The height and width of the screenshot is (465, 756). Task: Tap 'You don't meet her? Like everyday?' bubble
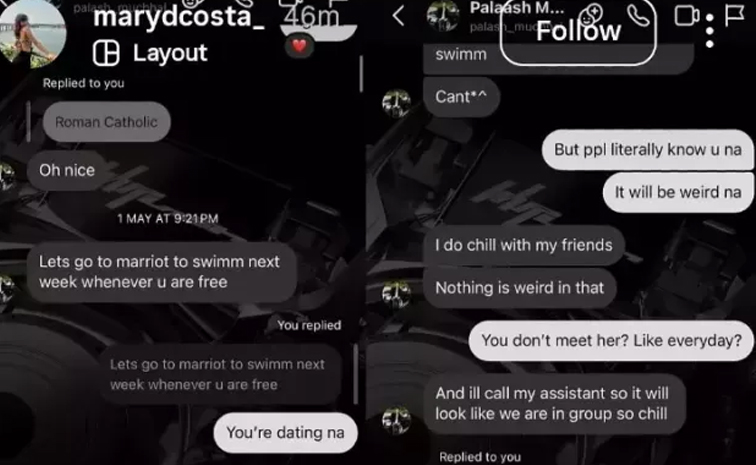[x=611, y=341]
